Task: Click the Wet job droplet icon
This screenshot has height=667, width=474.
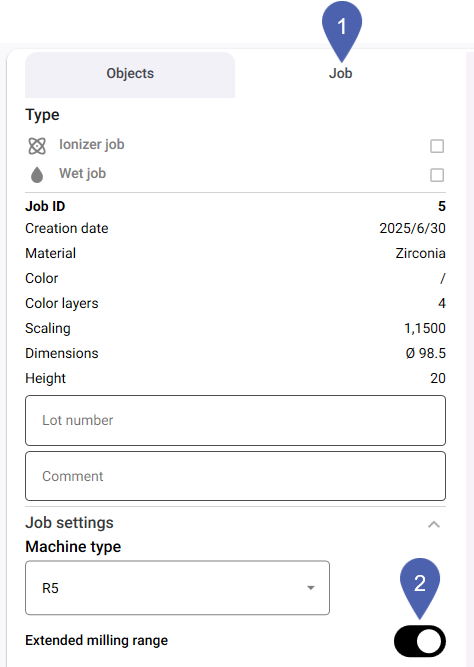Action: tap(37, 174)
